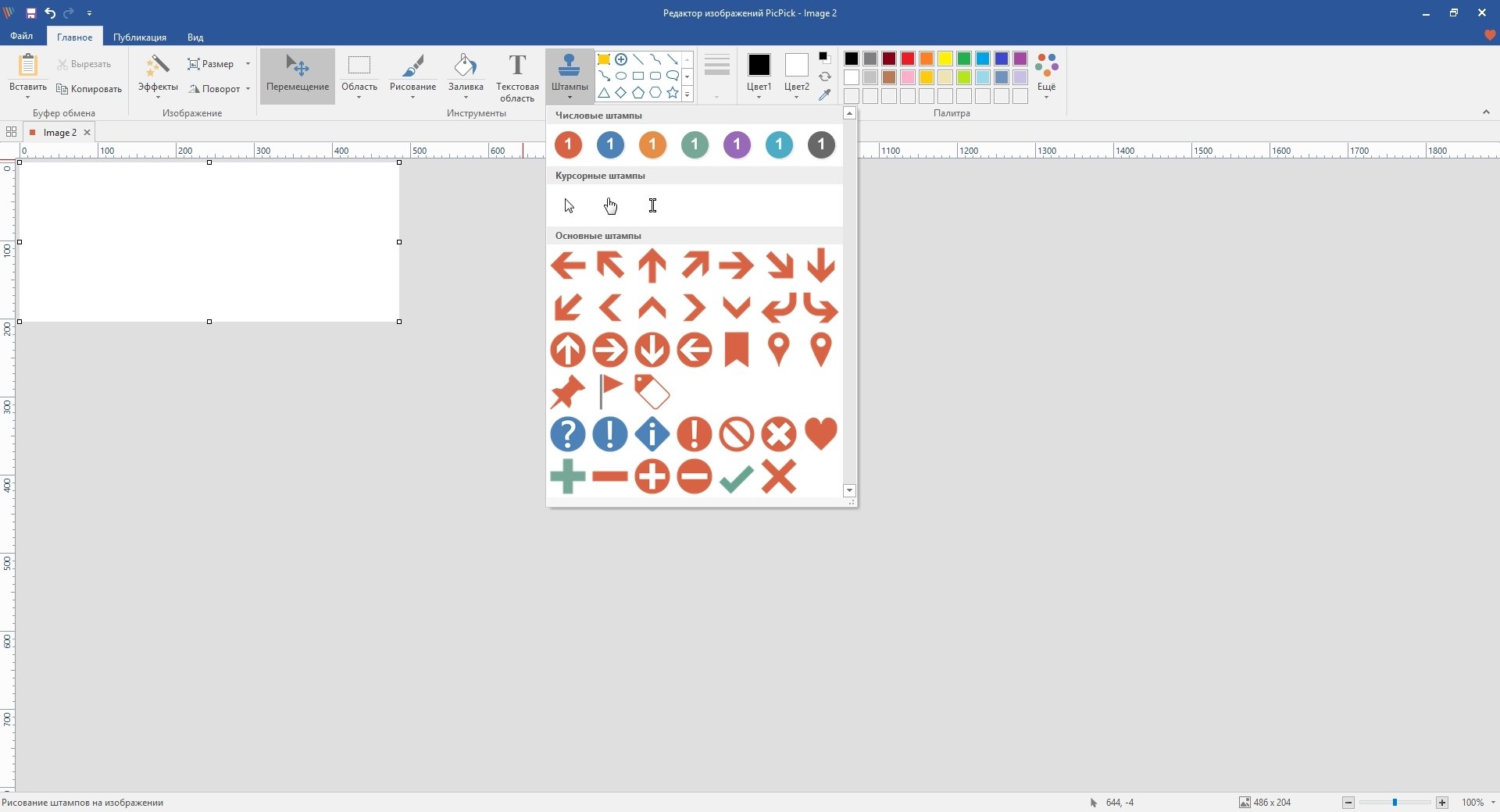
Task: Expand the Размер dropdown arrow
Action: point(248,64)
